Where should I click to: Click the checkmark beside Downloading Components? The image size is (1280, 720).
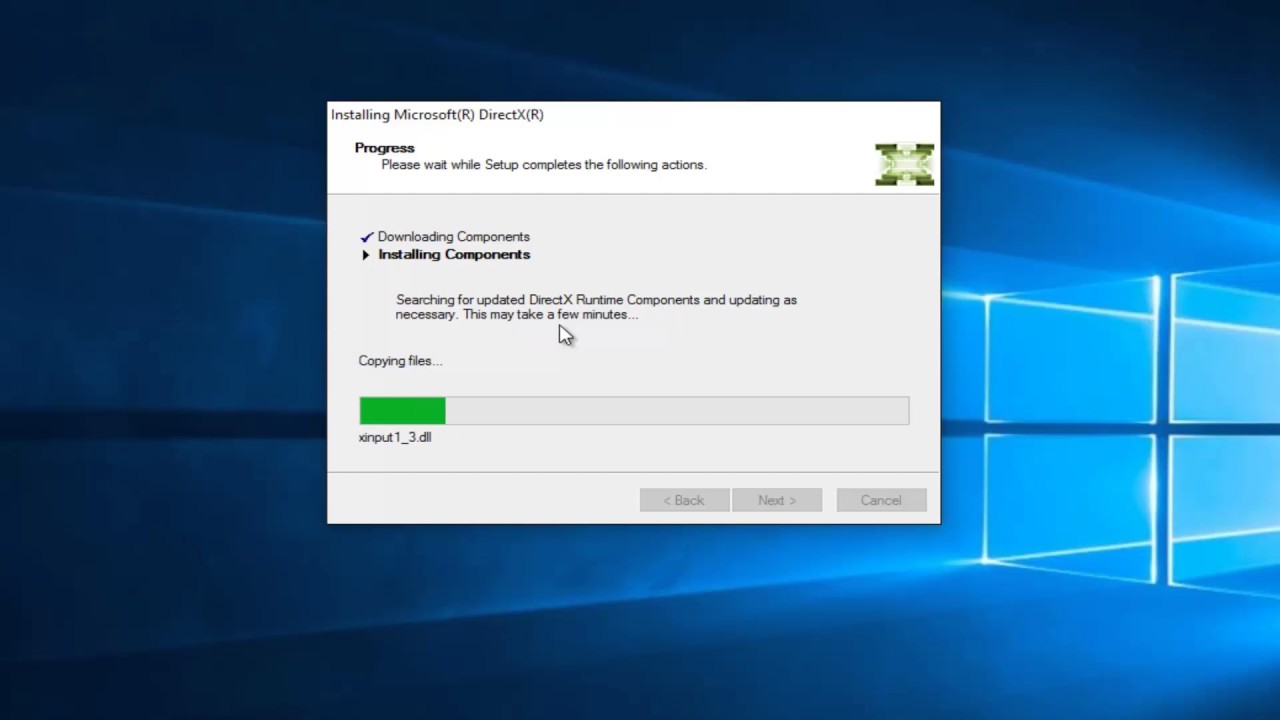pos(366,237)
